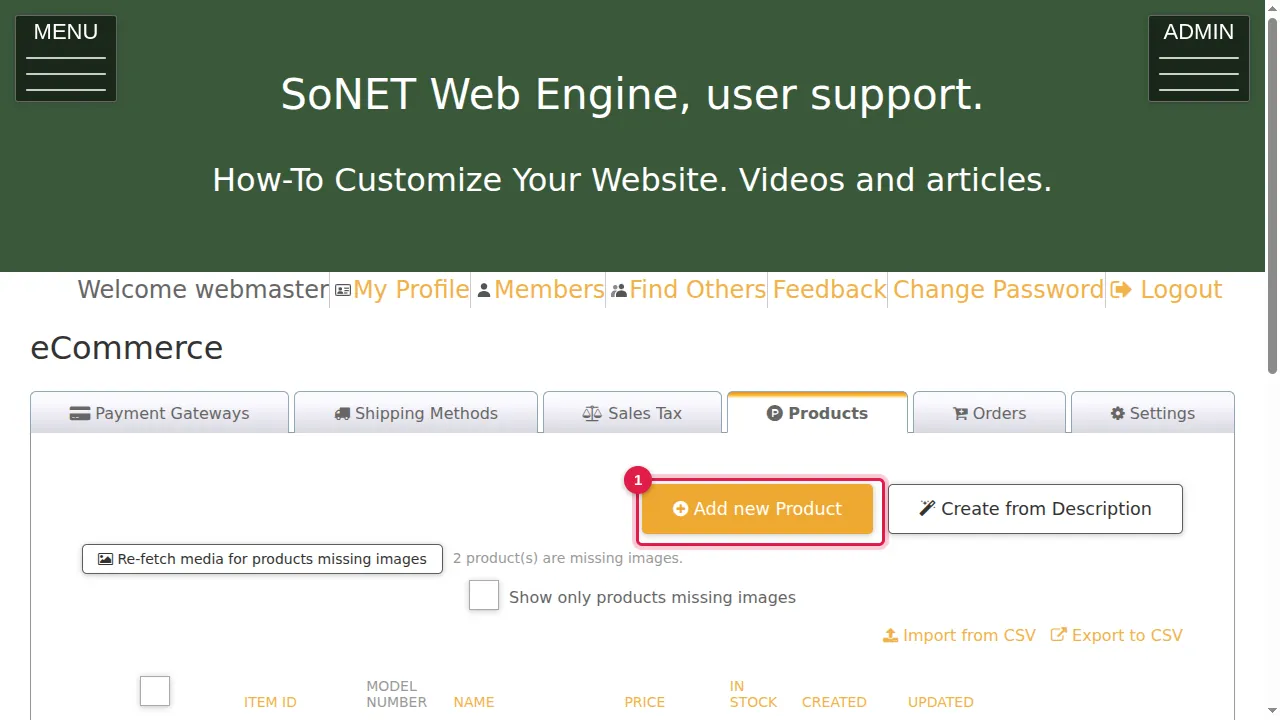
Task: Click the image icon on Re-fetch media button
Action: (105, 559)
